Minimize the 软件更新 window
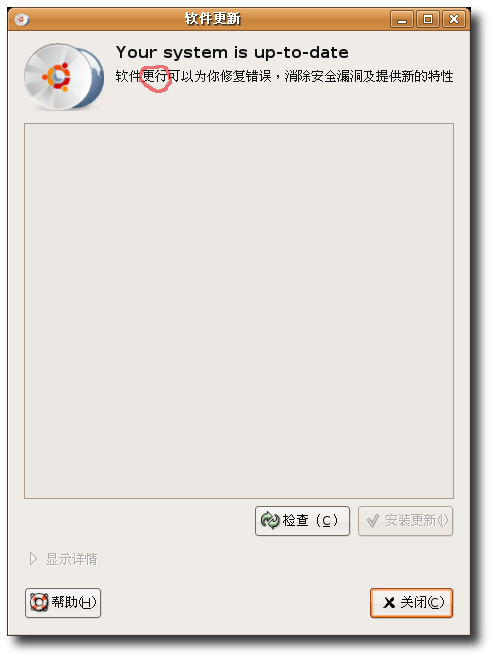This screenshot has height=659, width=494. [x=402, y=19]
